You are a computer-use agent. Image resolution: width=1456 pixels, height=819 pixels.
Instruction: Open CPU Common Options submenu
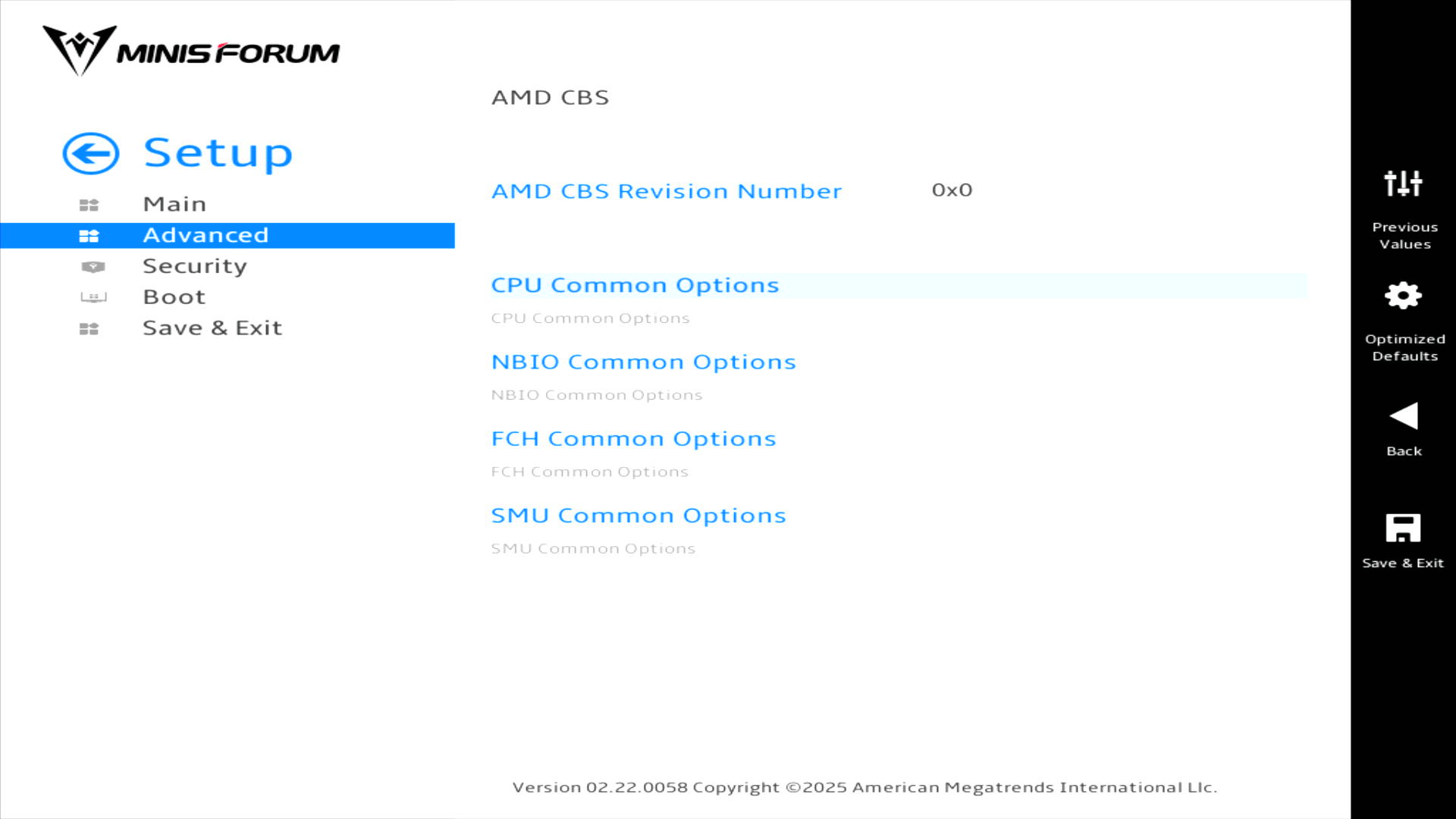click(635, 285)
